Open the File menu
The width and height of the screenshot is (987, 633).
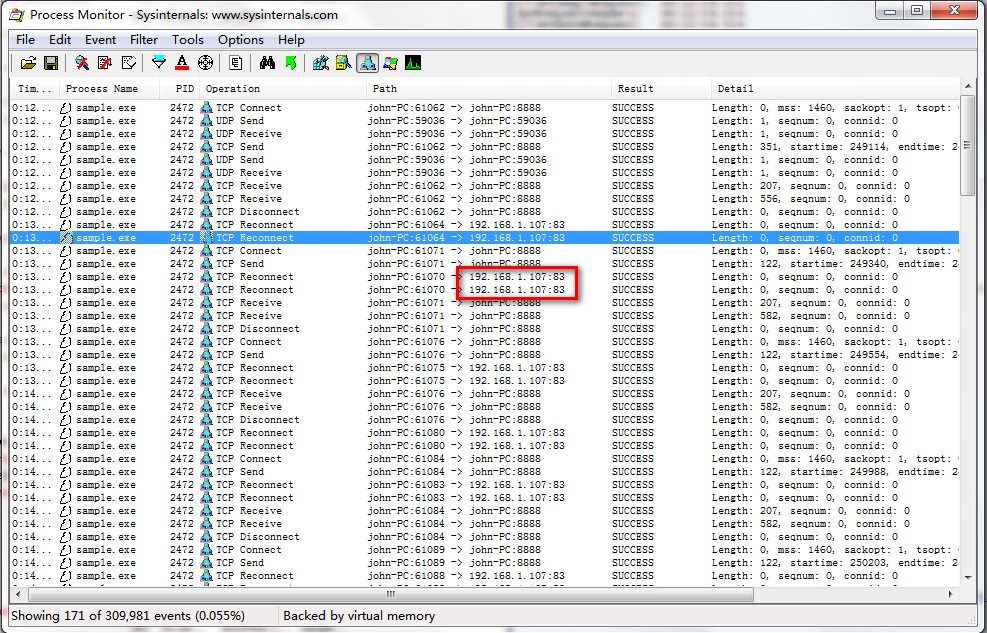25,40
